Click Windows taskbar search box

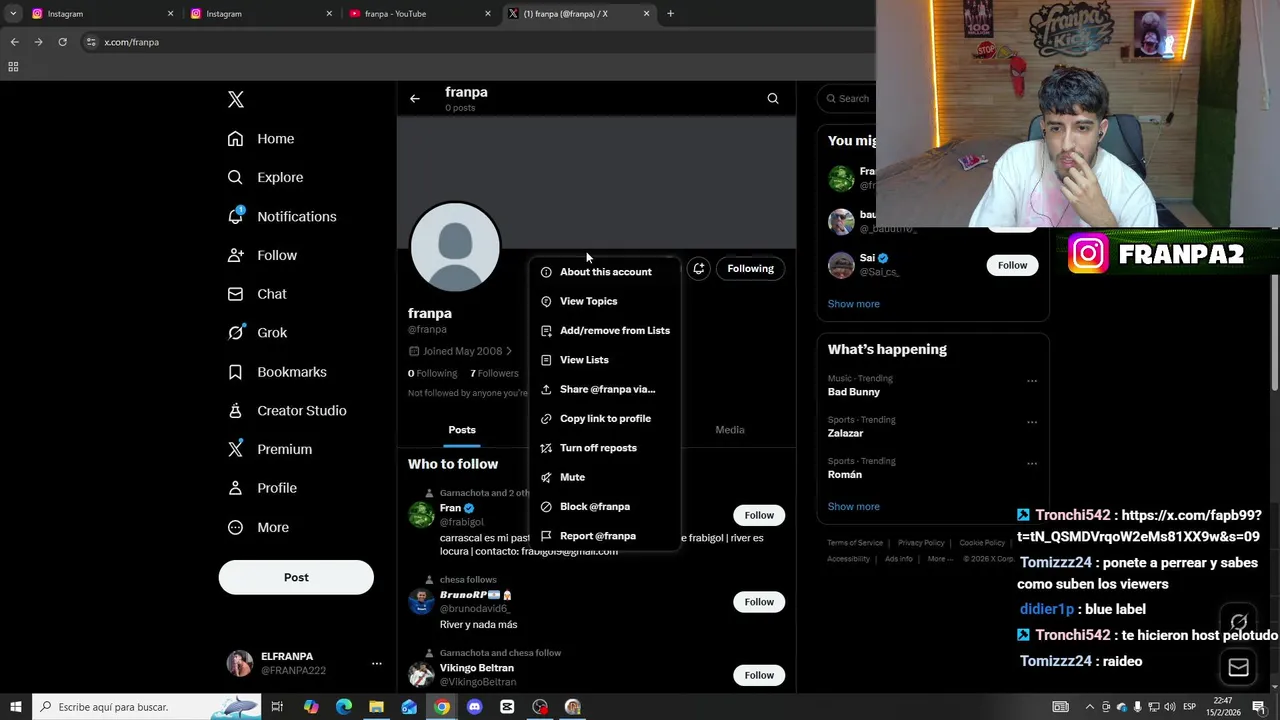[x=147, y=707]
